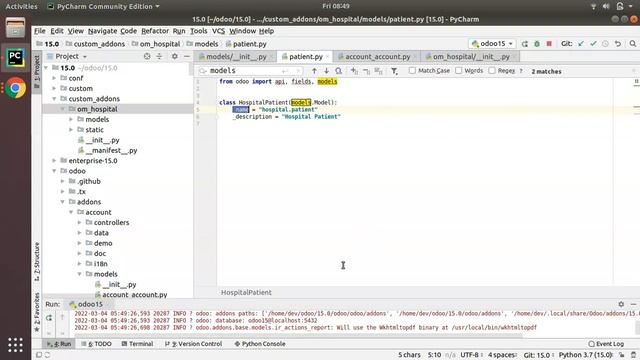This screenshot has width=640, height=360.
Task: Click the search filter funnel icon
Action: 394,71
